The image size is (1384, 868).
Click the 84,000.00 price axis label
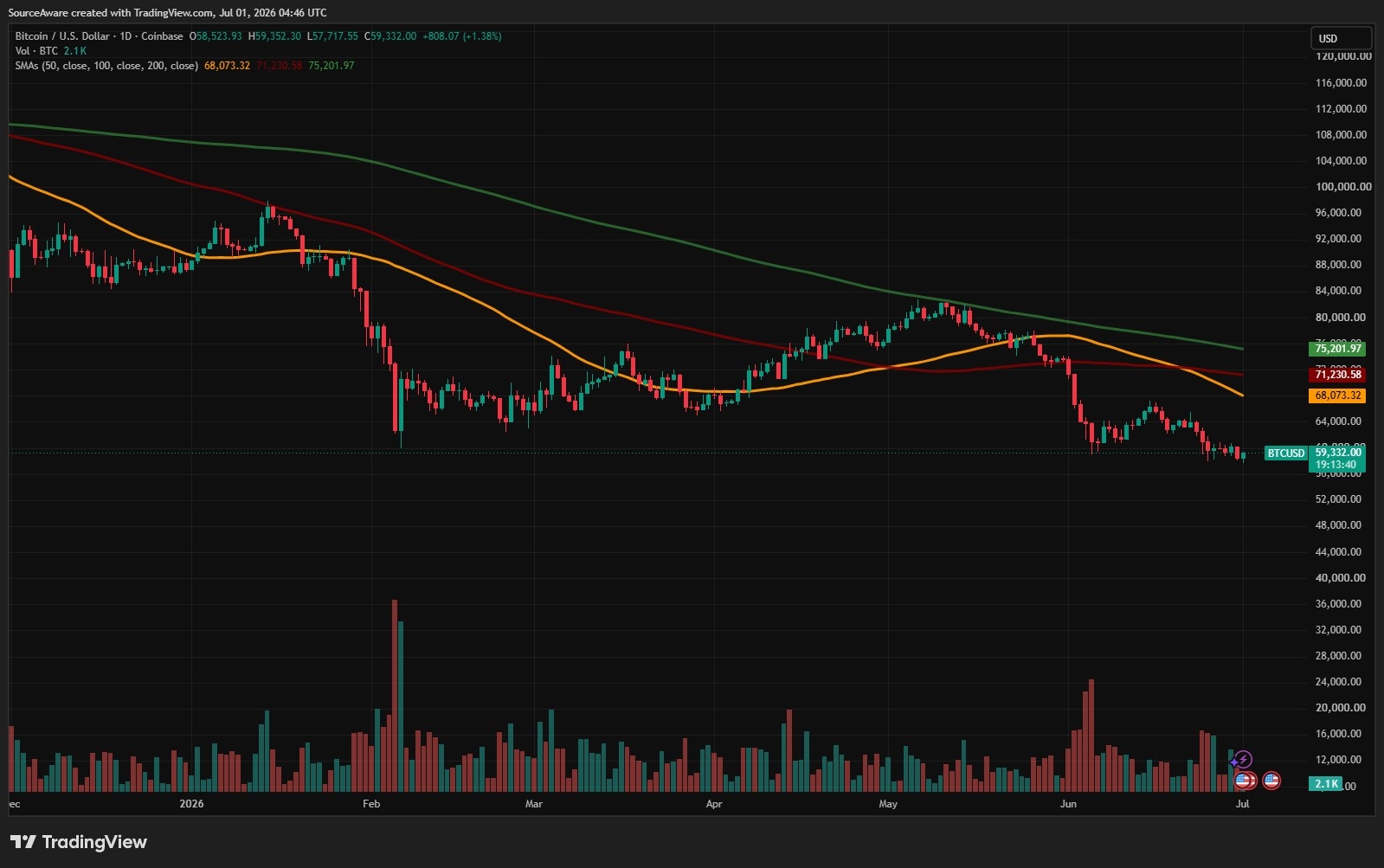click(x=1338, y=291)
